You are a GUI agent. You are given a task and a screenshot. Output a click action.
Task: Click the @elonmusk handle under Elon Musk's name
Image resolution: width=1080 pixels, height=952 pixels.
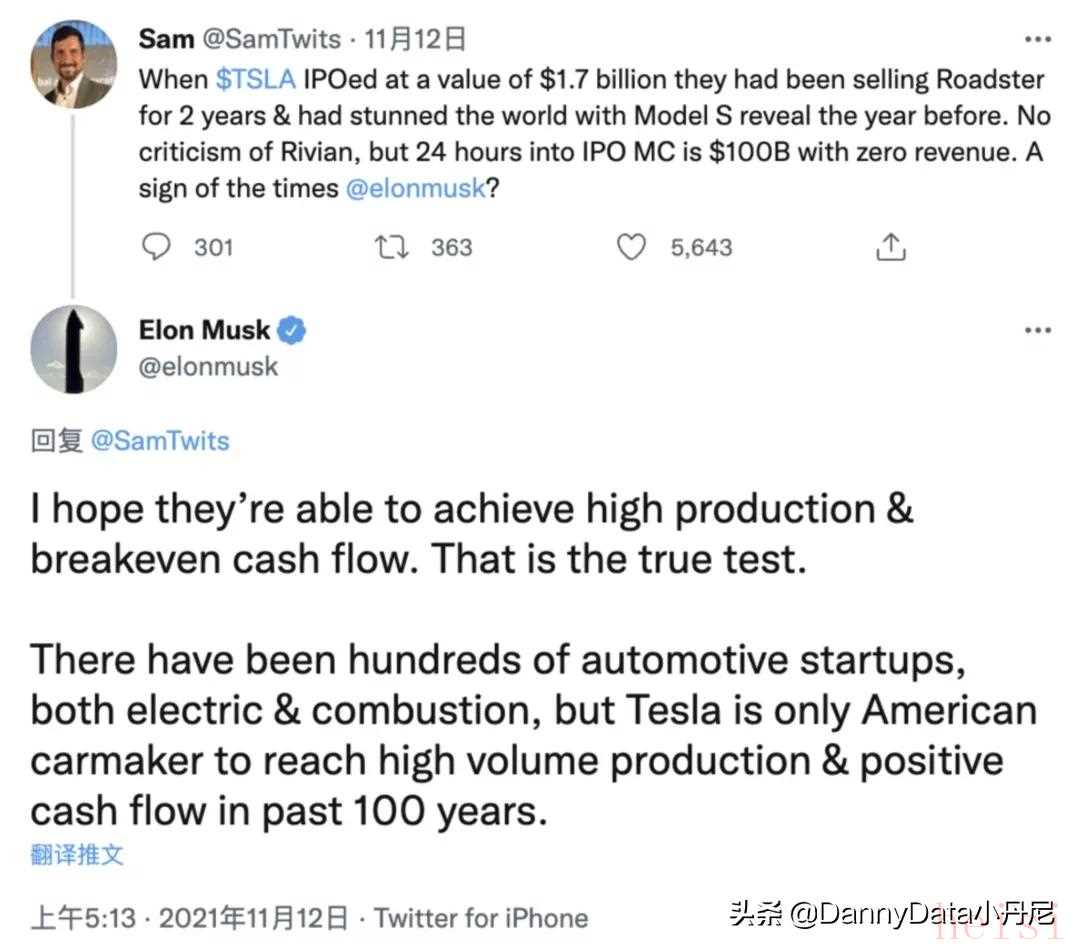tap(208, 367)
